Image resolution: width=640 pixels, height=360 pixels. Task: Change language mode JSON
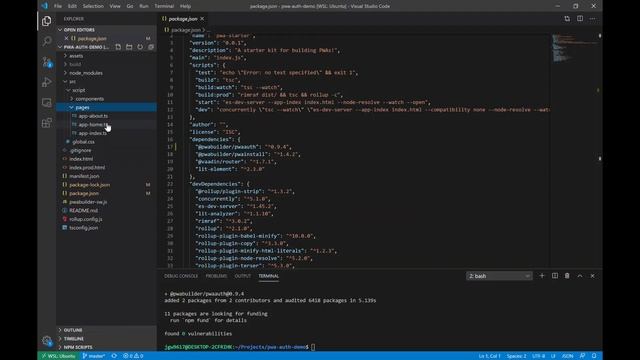point(567,356)
